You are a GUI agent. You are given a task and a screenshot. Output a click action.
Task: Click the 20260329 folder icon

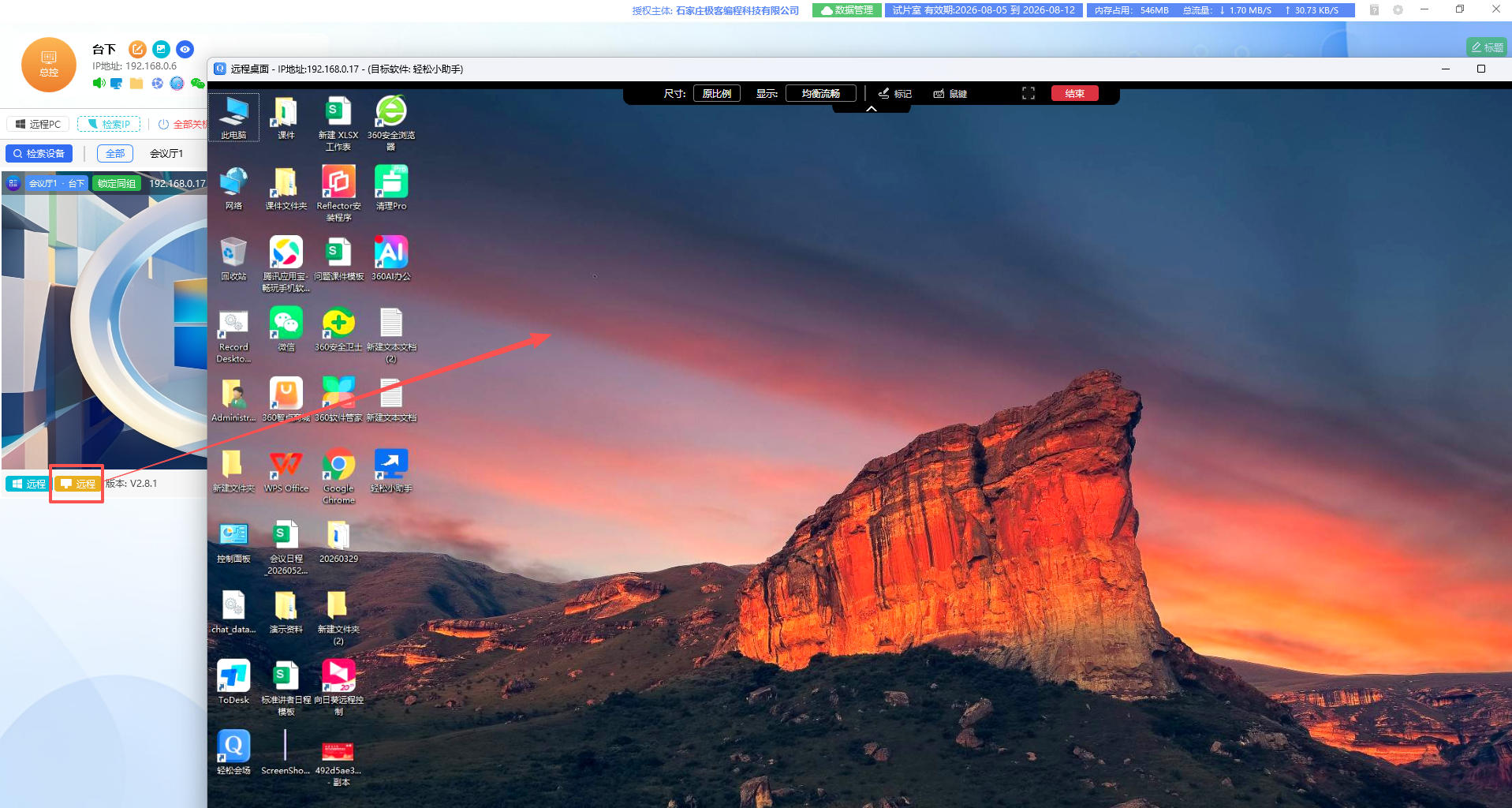click(338, 541)
